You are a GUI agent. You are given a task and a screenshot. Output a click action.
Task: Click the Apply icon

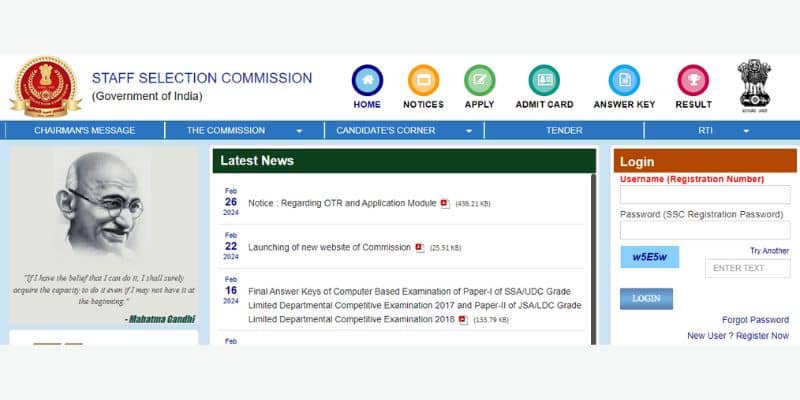click(x=480, y=81)
